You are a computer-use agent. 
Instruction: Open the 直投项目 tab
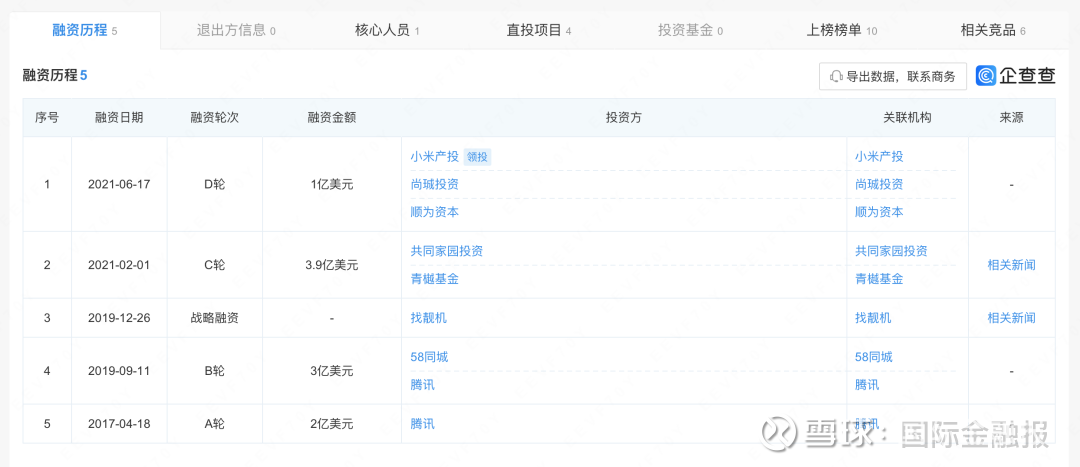[x=539, y=30]
